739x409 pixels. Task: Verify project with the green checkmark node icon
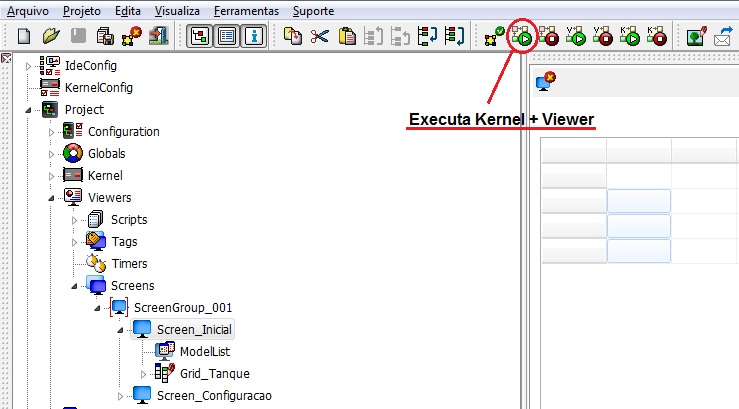(x=494, y=36)
